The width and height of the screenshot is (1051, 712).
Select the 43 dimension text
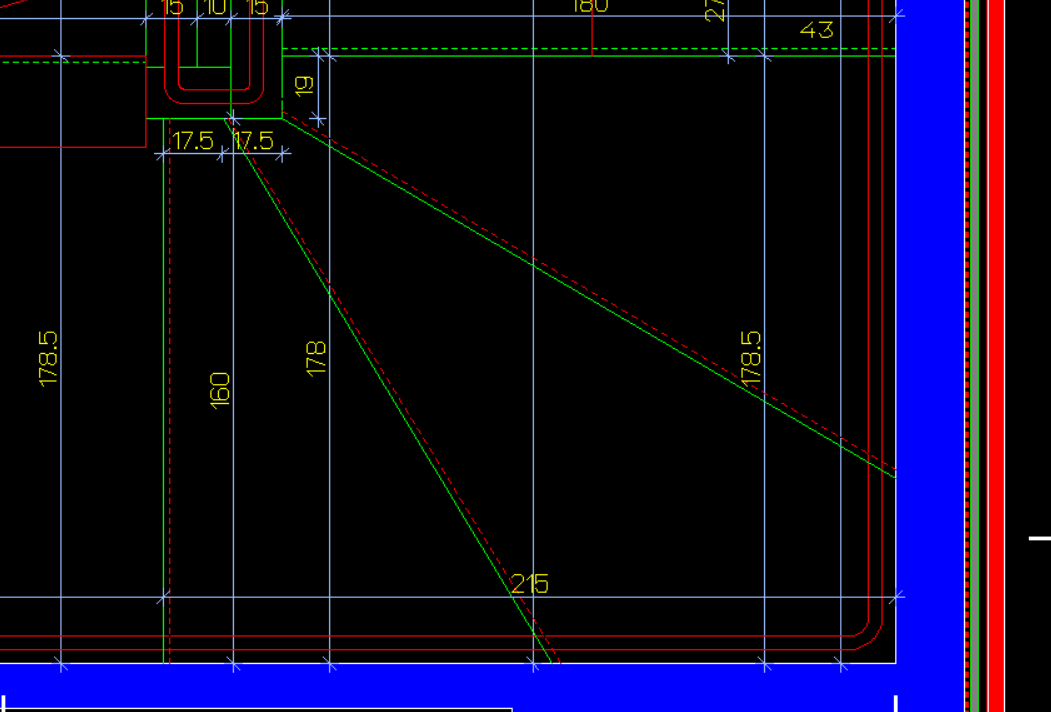click(816, 29)
